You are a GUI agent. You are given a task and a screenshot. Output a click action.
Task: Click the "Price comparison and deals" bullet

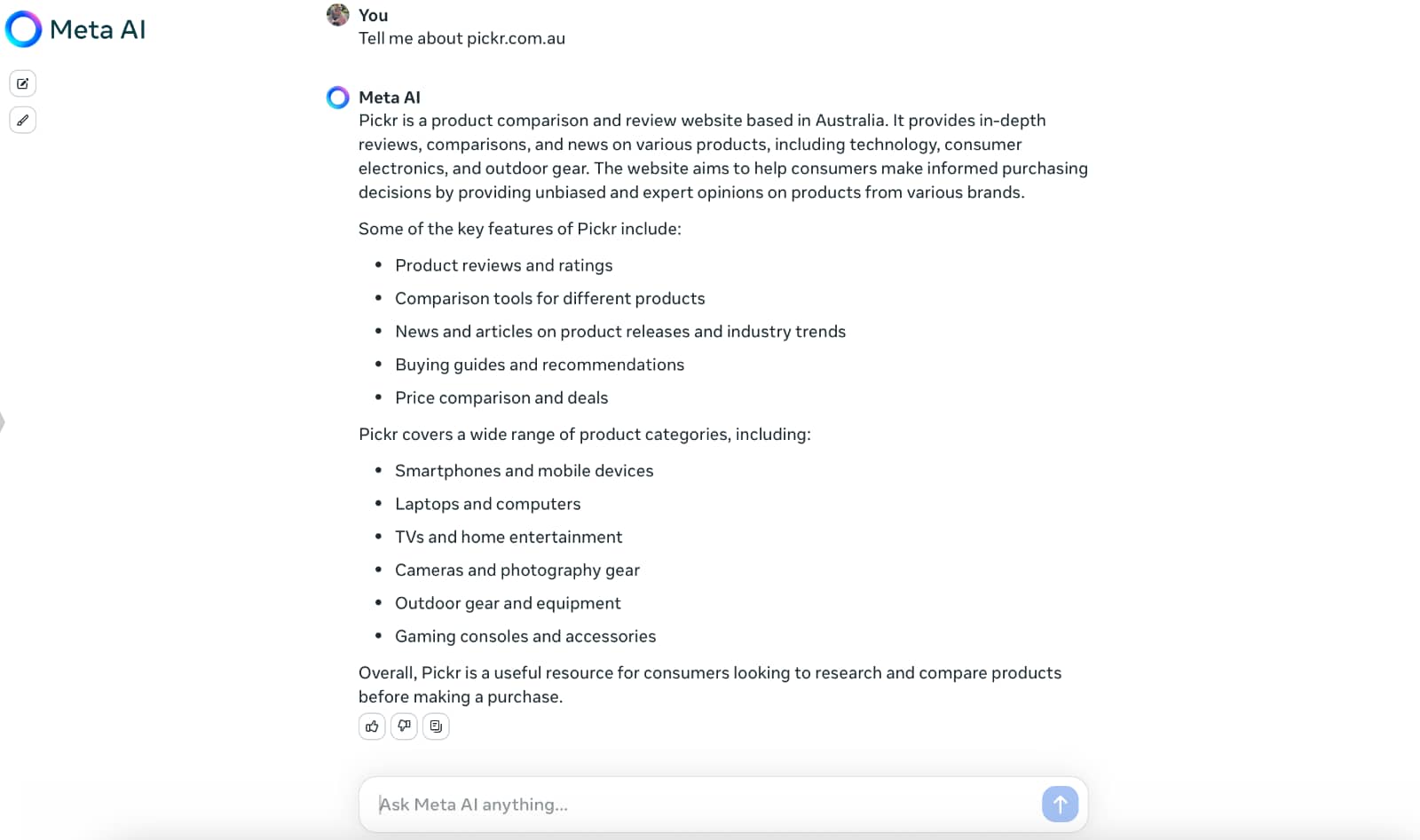point(501,397)
